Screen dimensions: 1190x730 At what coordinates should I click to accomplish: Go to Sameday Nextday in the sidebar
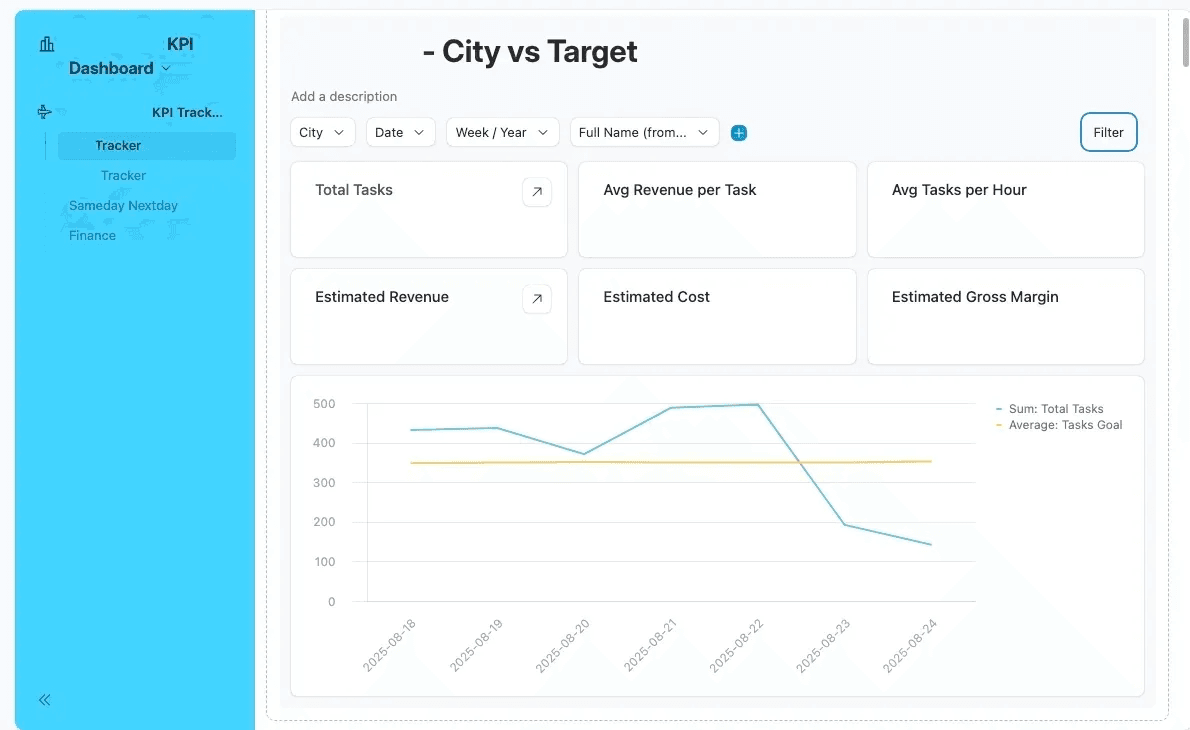123,206
